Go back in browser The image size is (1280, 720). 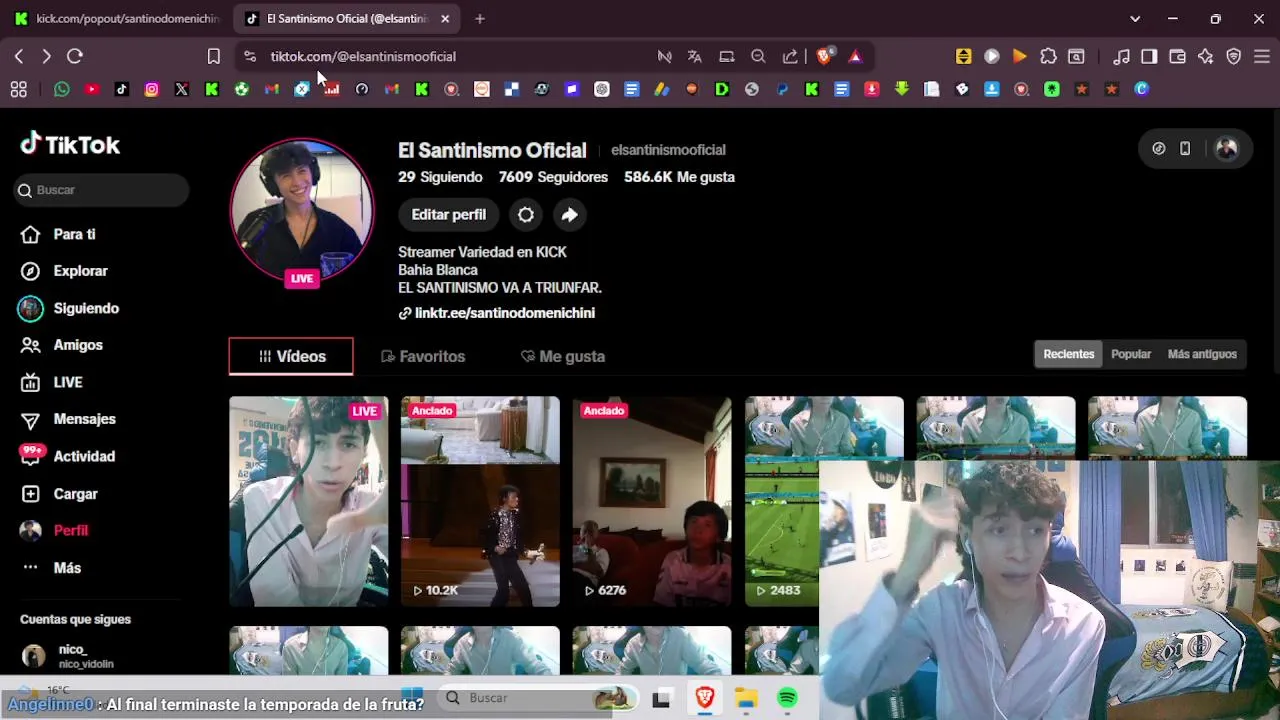point(19,57)
